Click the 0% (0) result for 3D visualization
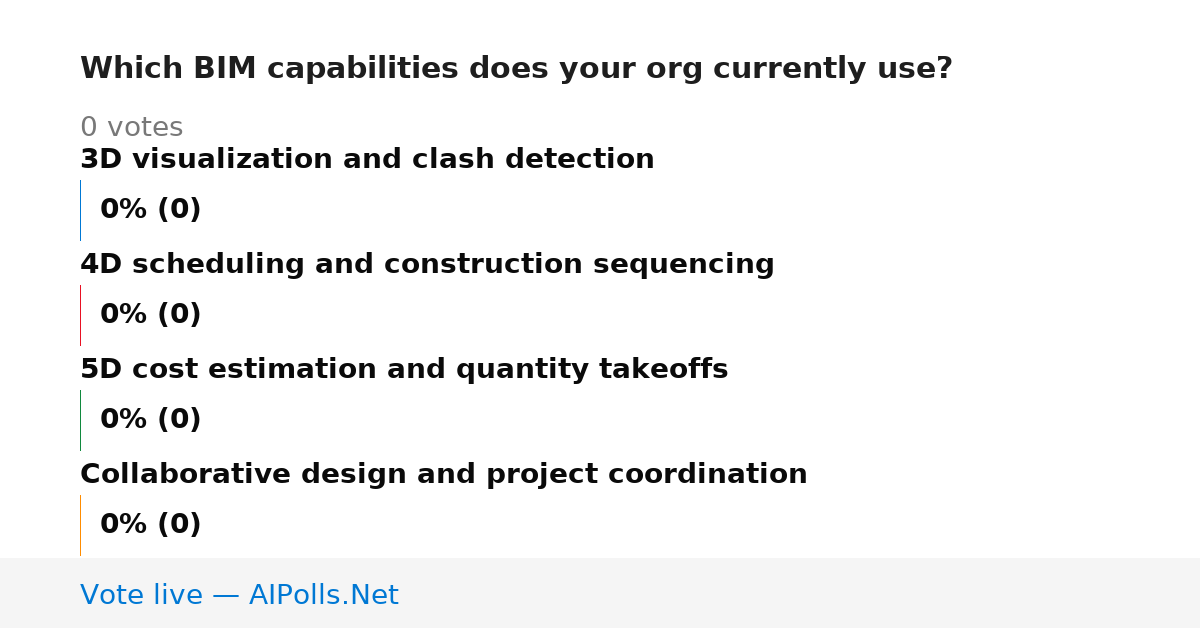1200x628 pixels. pos(150,210)
